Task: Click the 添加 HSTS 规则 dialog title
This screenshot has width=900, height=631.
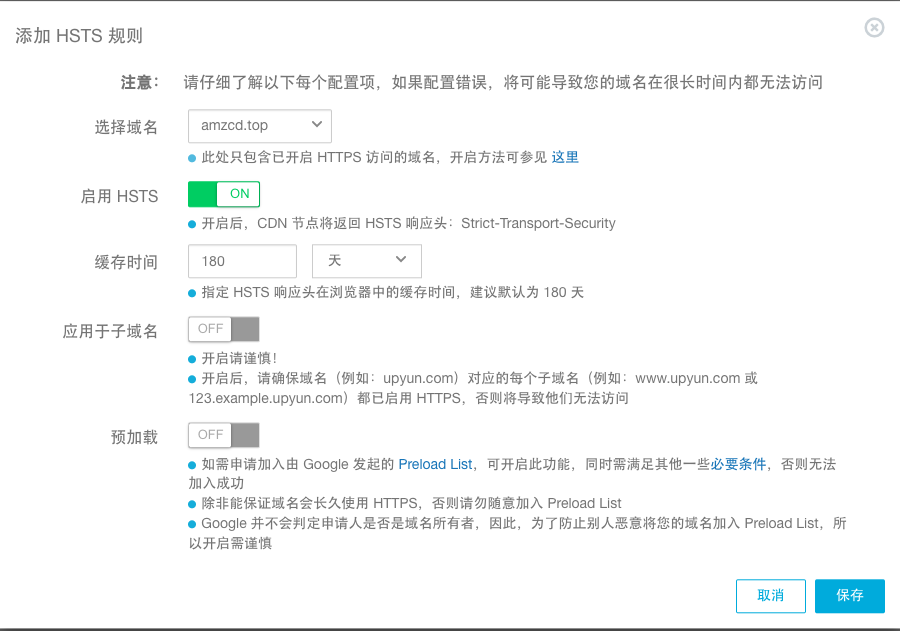Action: (79, 36)
